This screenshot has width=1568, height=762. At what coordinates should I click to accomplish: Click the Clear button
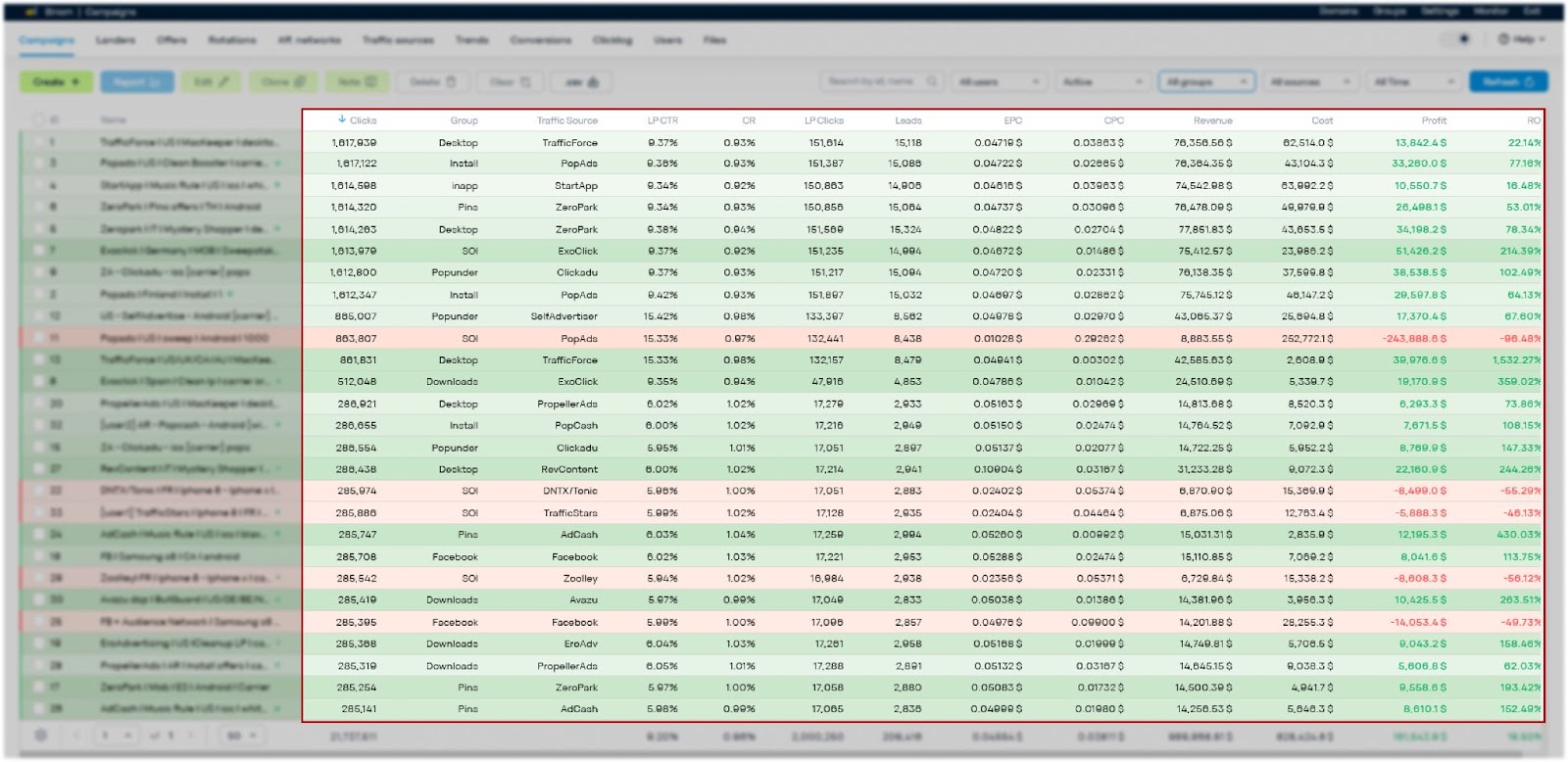(x=510, y=82)
